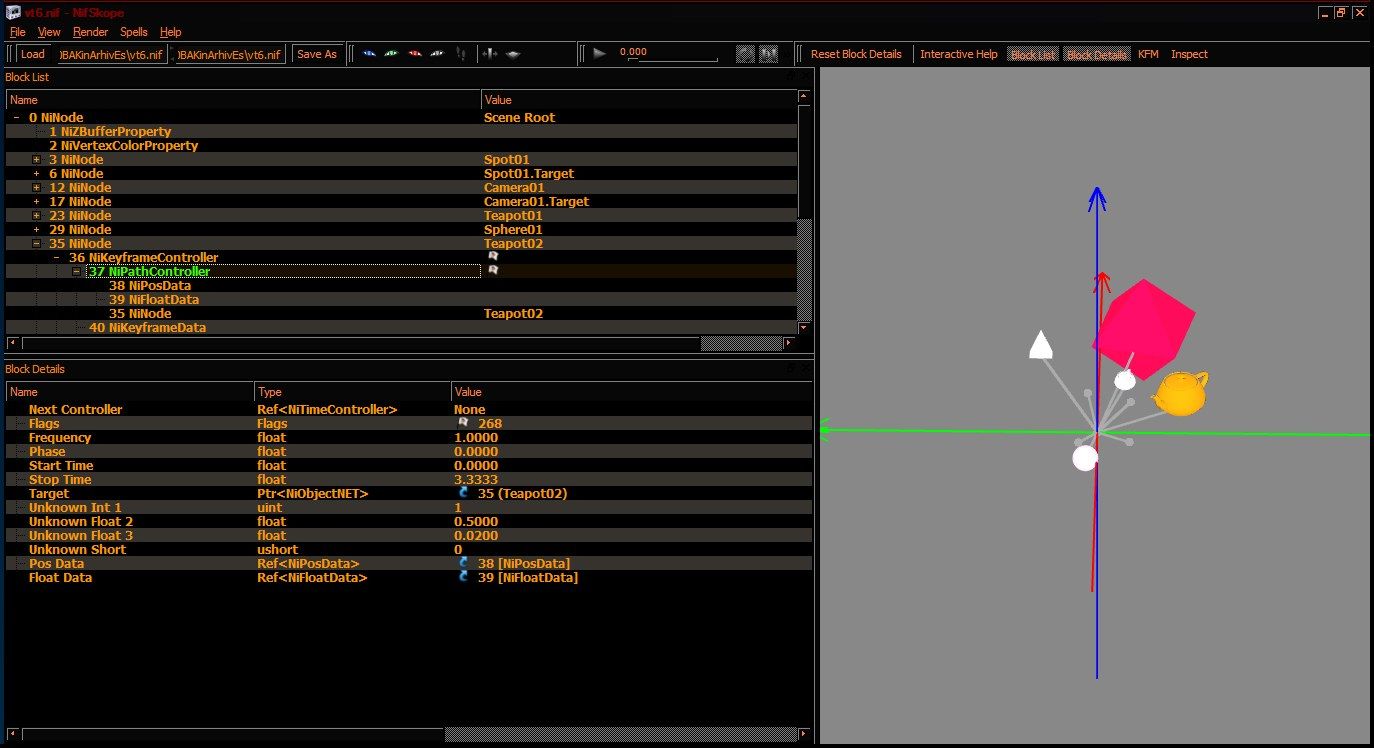Click the Unknown Float 2 value 0.5000

pyautogui.click(x=476, y=521)
